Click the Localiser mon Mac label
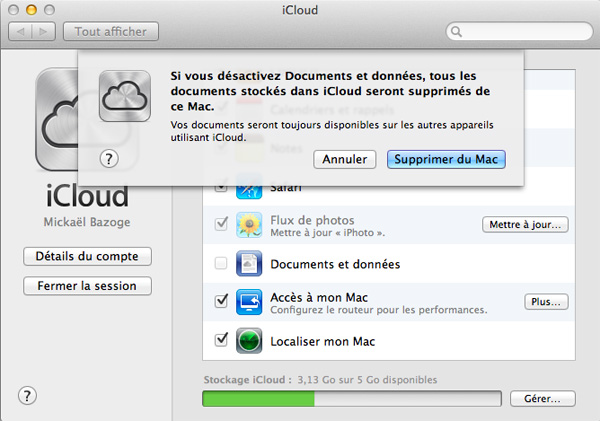The height and width of the screenshot is (421, 600). coord(323,341)
